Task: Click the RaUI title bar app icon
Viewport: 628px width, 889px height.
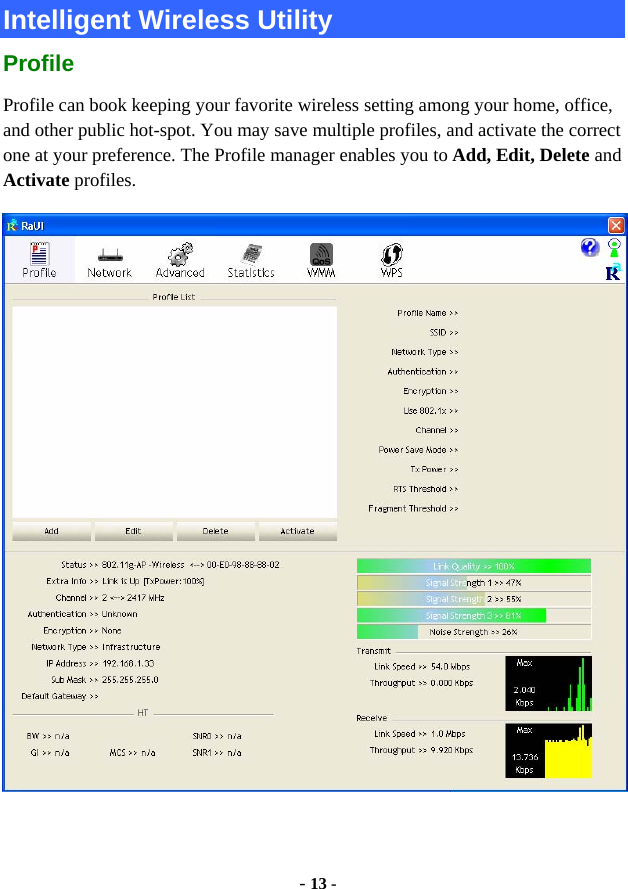Action: [12, 226]
